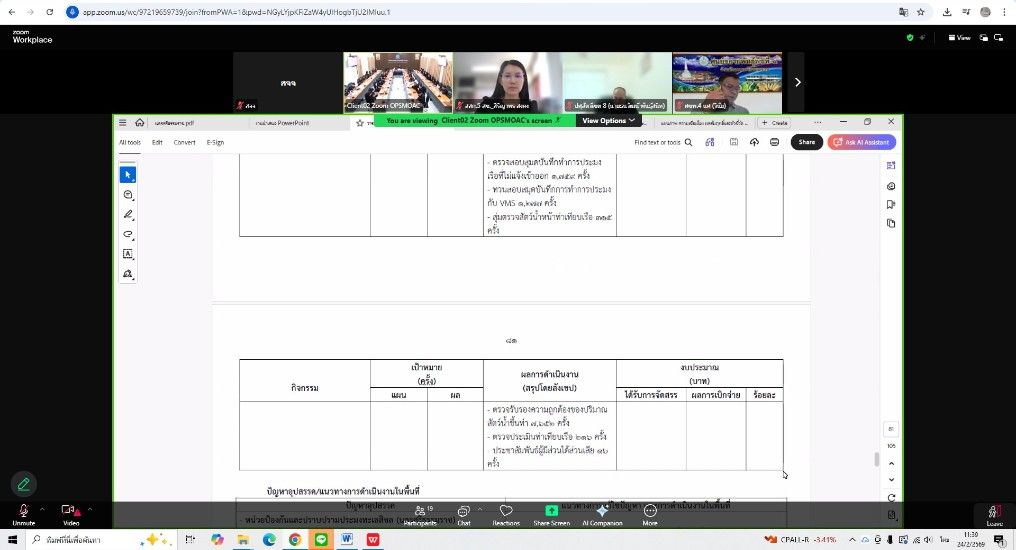Click the green annotate pencil button

click(24, 484)
